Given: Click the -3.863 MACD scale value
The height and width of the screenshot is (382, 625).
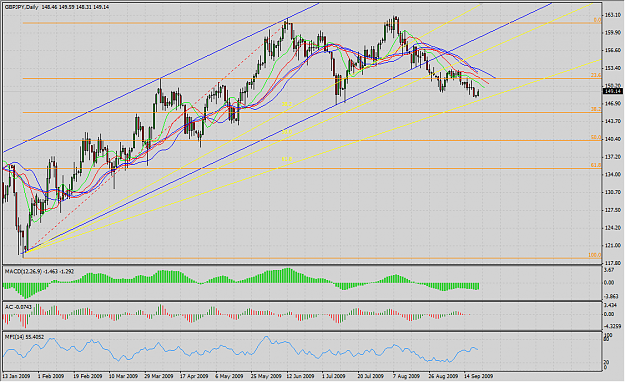Looking at the screenshot, I should pos(611,297).
